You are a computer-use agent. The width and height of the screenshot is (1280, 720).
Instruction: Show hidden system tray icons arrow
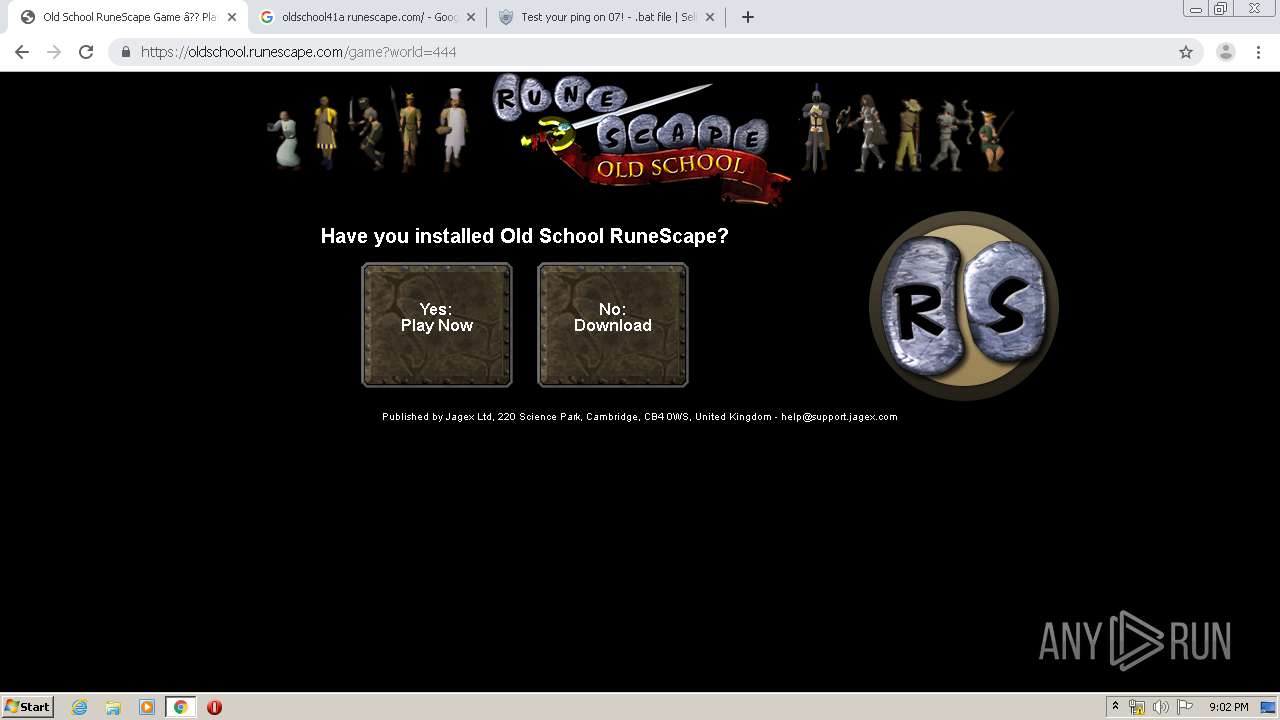(x=1115, y=707)
